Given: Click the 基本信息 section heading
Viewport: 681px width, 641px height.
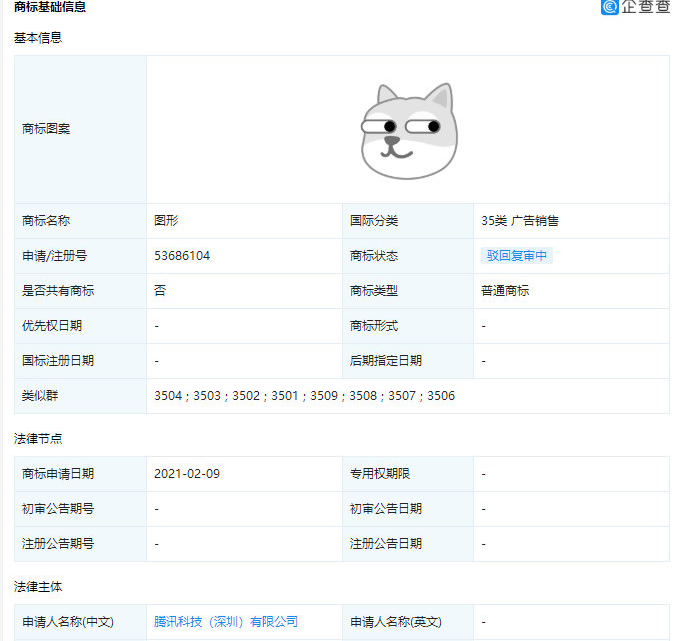Looking at the screenshot, I should point(38,38).
